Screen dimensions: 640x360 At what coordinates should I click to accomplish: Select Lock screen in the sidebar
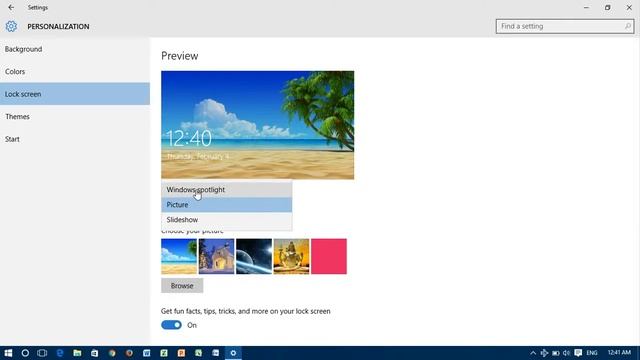click(75, 94)
